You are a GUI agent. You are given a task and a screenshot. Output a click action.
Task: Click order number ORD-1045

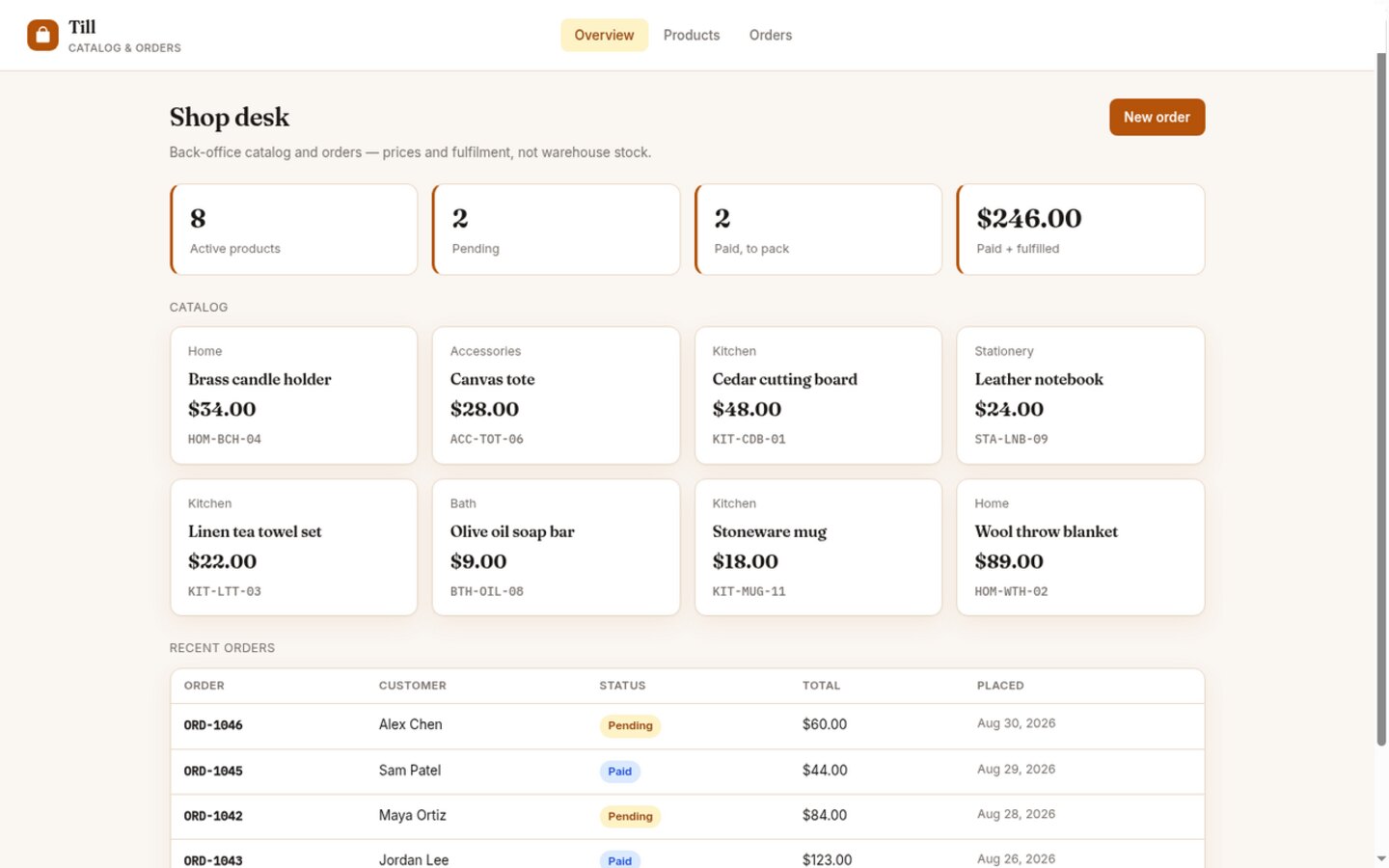pos(213,771)
